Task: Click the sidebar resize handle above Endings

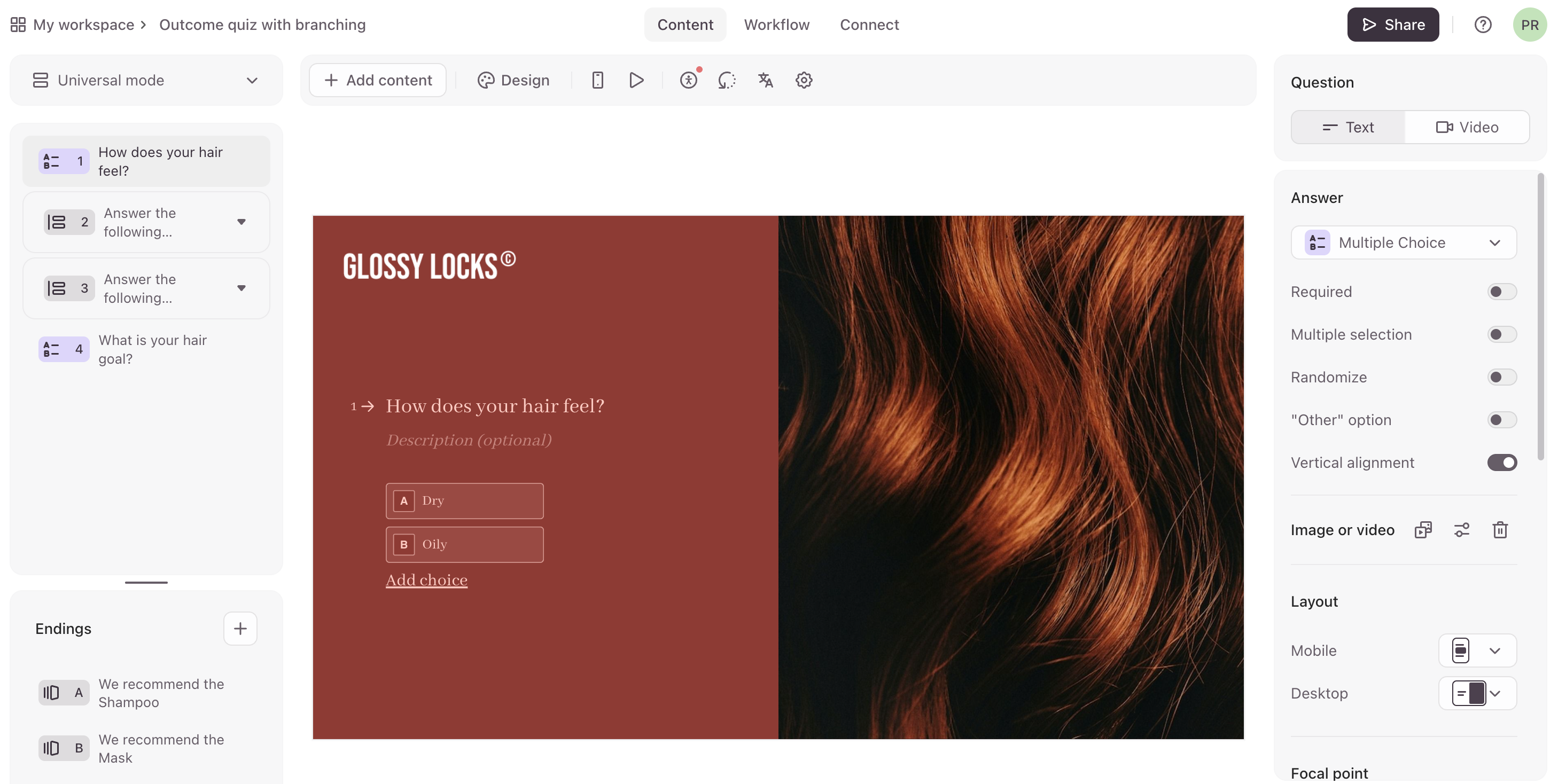Action: pyautogui.click(x=146, y=583)
